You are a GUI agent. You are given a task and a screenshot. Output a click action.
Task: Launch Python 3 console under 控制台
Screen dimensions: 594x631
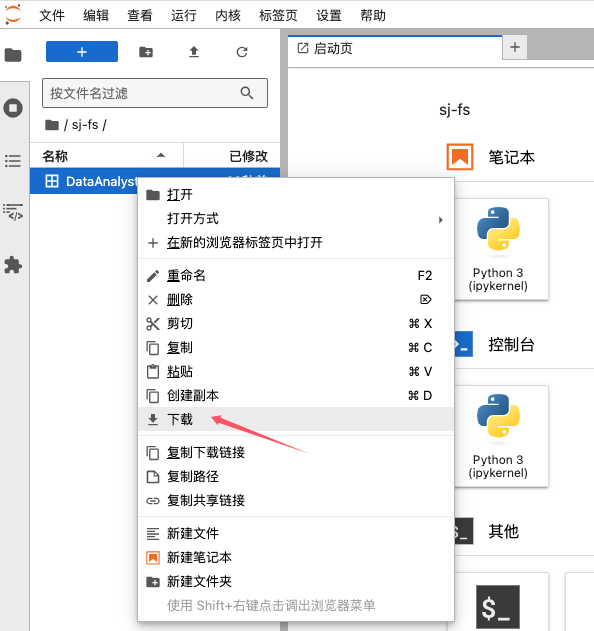(x=498, y=436)
